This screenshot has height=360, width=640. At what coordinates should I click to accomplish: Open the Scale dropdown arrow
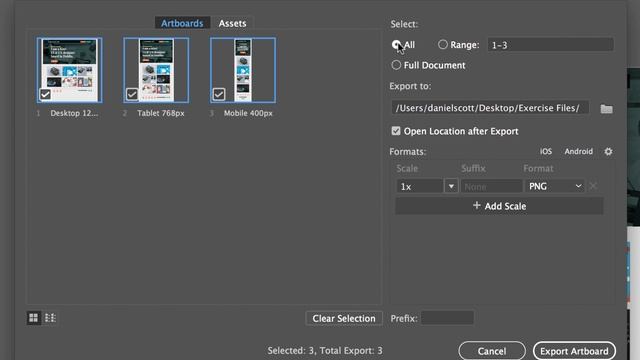click(x=451, y=187)
